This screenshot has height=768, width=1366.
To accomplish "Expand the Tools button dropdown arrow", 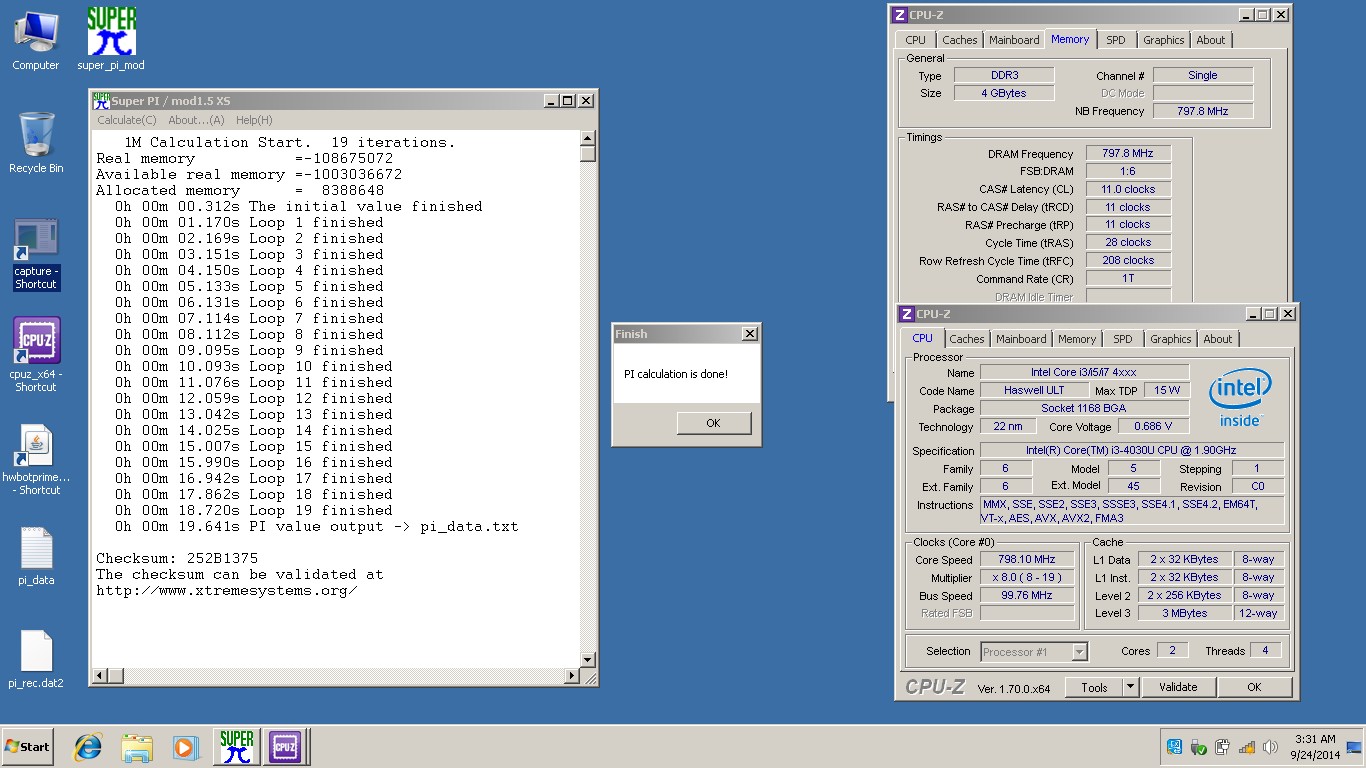I will [1131, 687].
